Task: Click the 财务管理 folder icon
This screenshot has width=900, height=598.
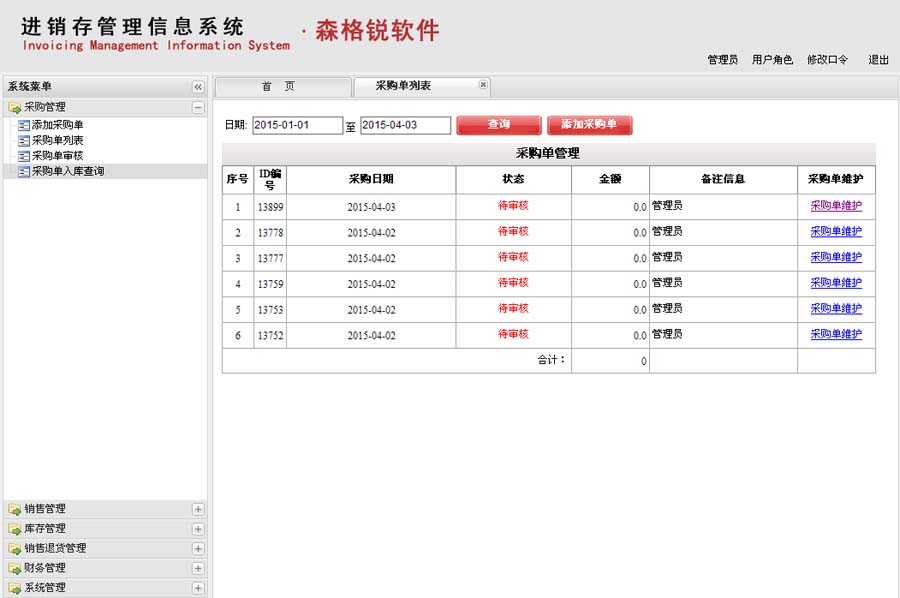Action: (x=15, y=568)
